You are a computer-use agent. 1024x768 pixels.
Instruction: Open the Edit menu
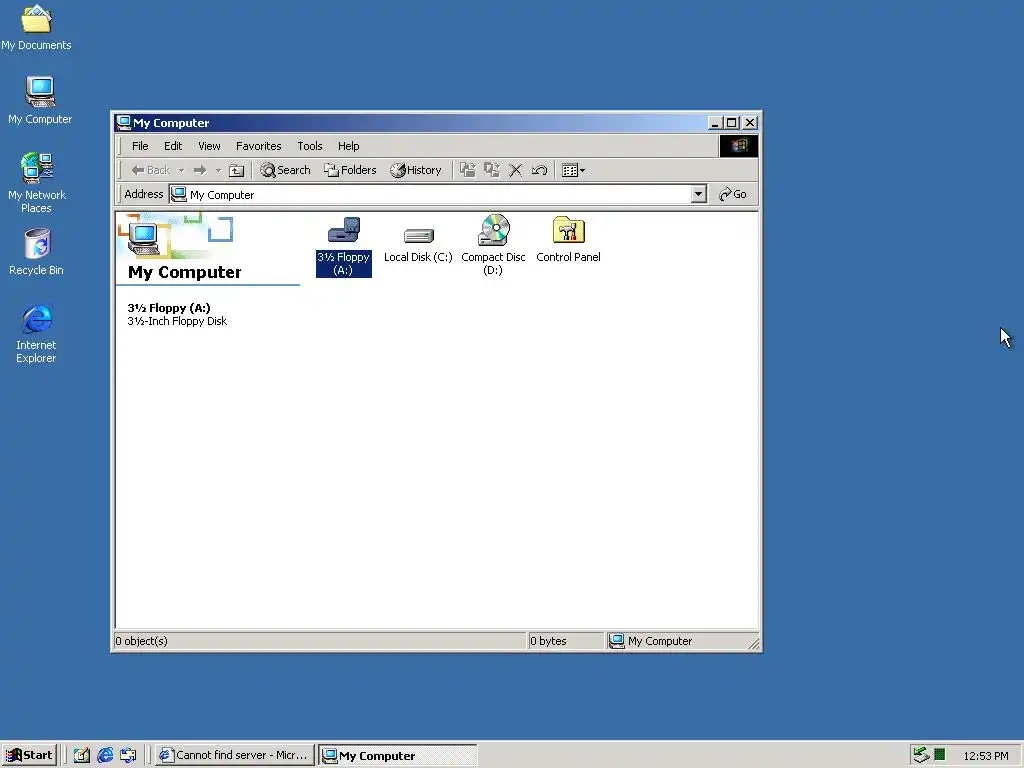click(x=173, y=146)
